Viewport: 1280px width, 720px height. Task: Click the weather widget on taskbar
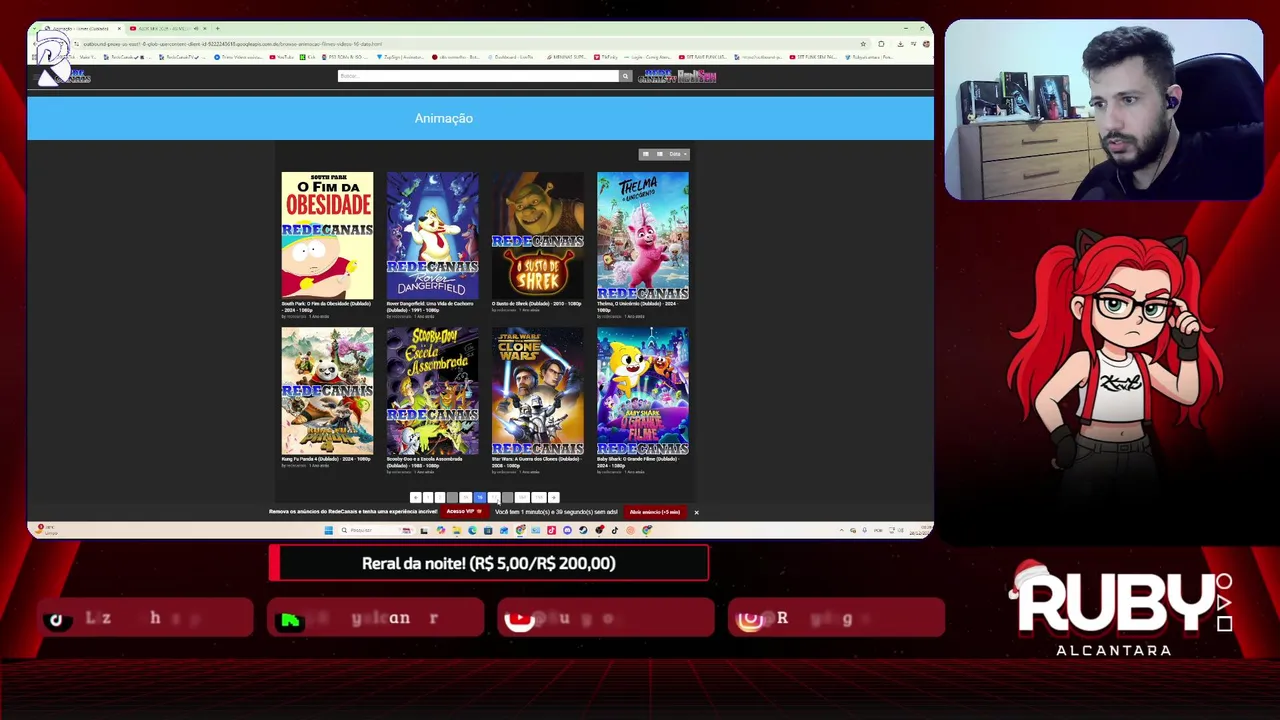46,530
